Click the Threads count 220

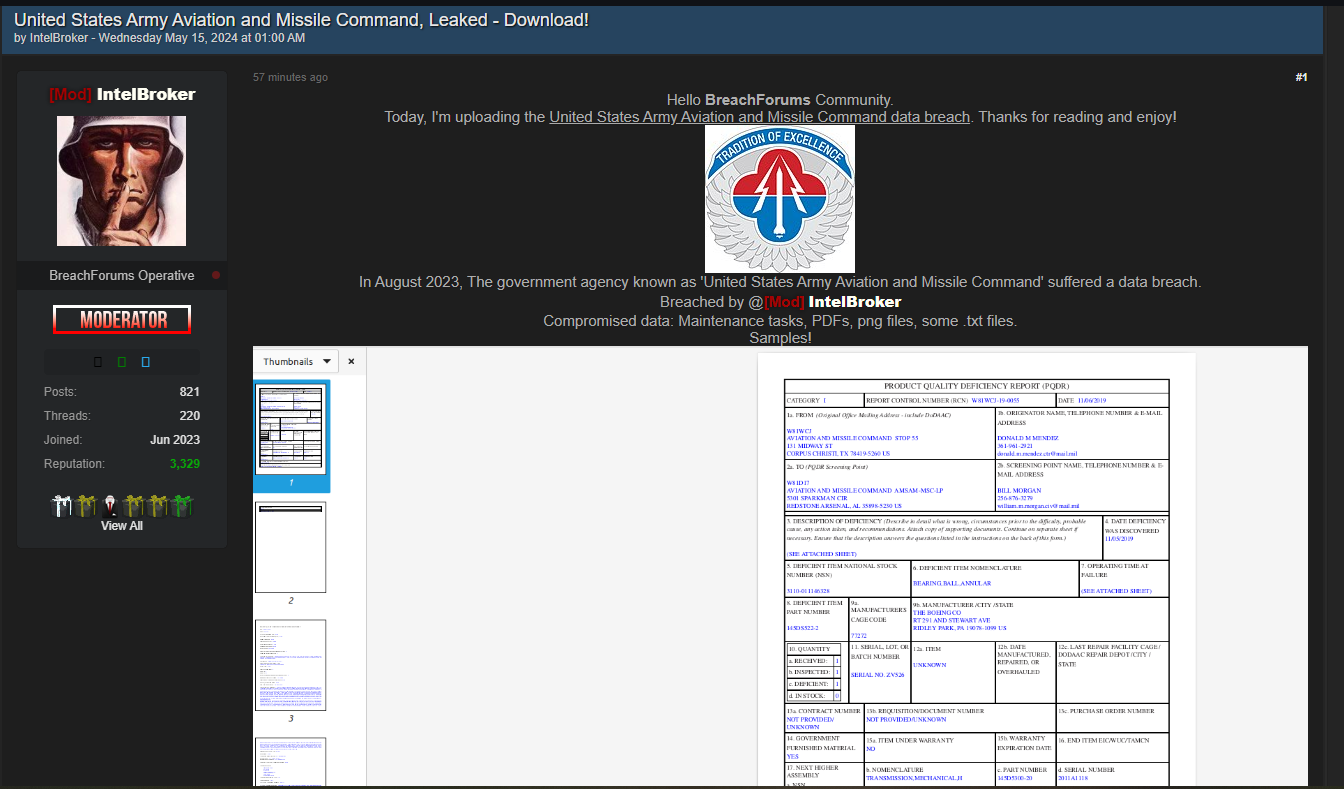click(190, 416)
